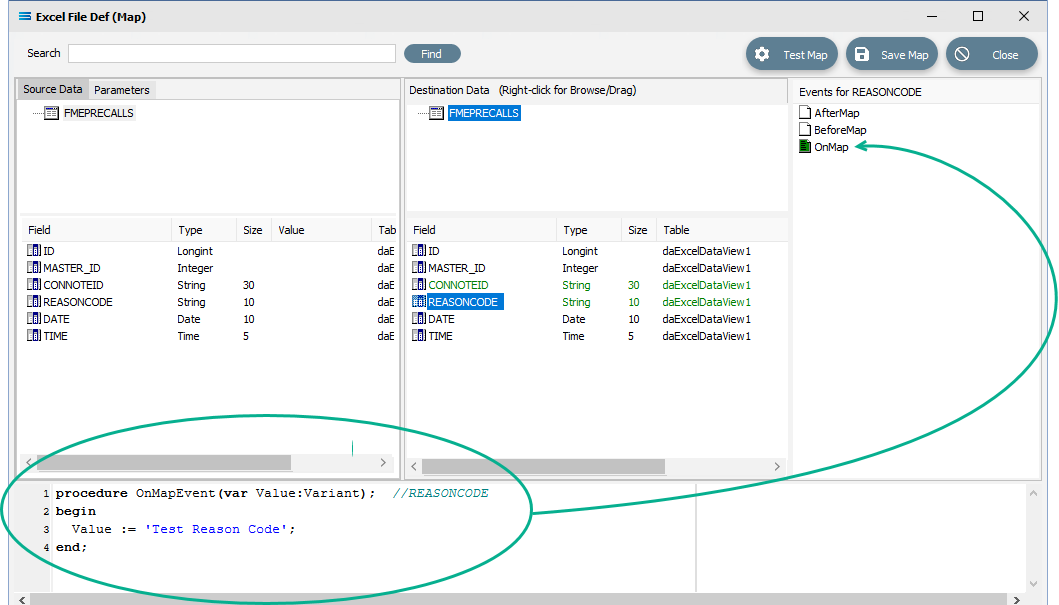This screenshot has height=605, width=1059.
Task: Open the OnMap event
Action: click(831, 147)
